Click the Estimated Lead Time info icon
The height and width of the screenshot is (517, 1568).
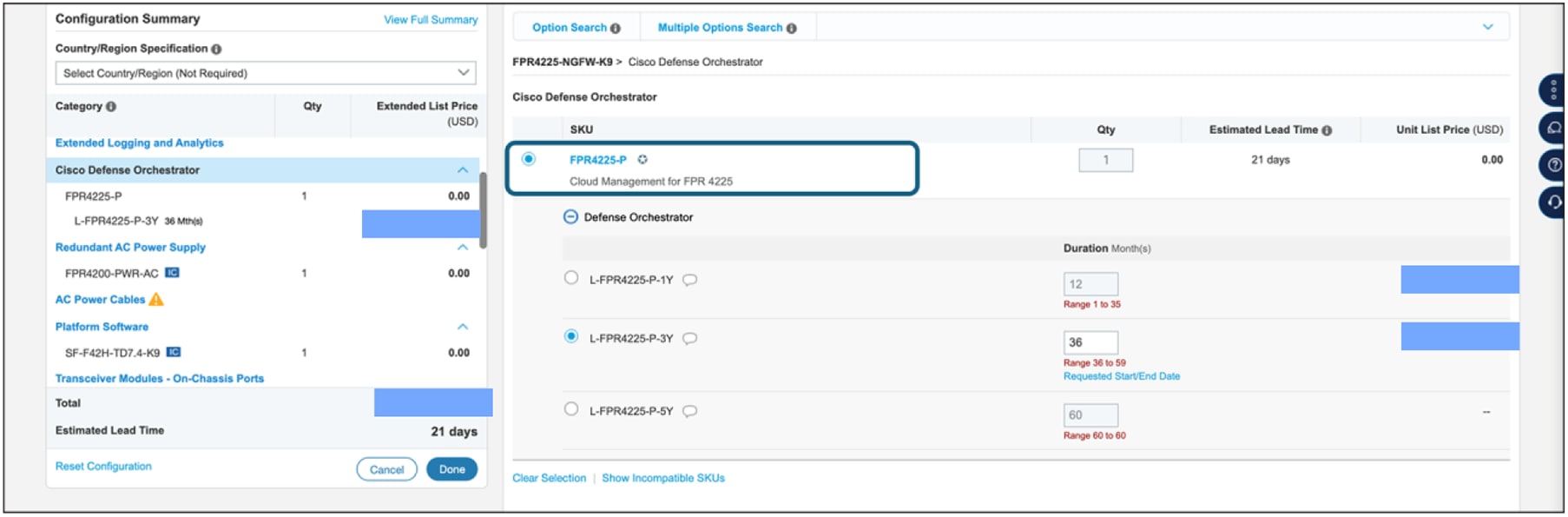[x=1327, y=130]
